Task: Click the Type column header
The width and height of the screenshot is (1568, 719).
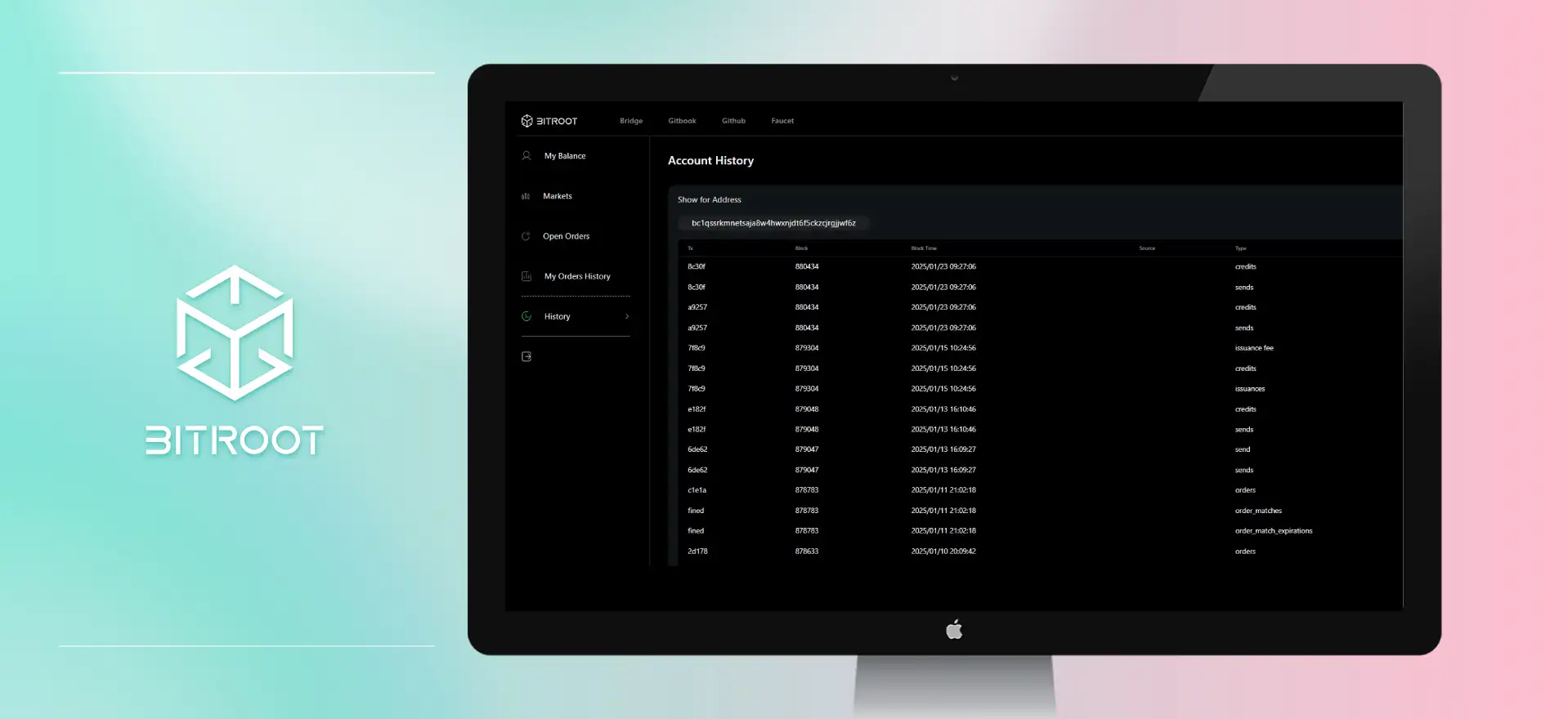Action: click(1240, 248)
